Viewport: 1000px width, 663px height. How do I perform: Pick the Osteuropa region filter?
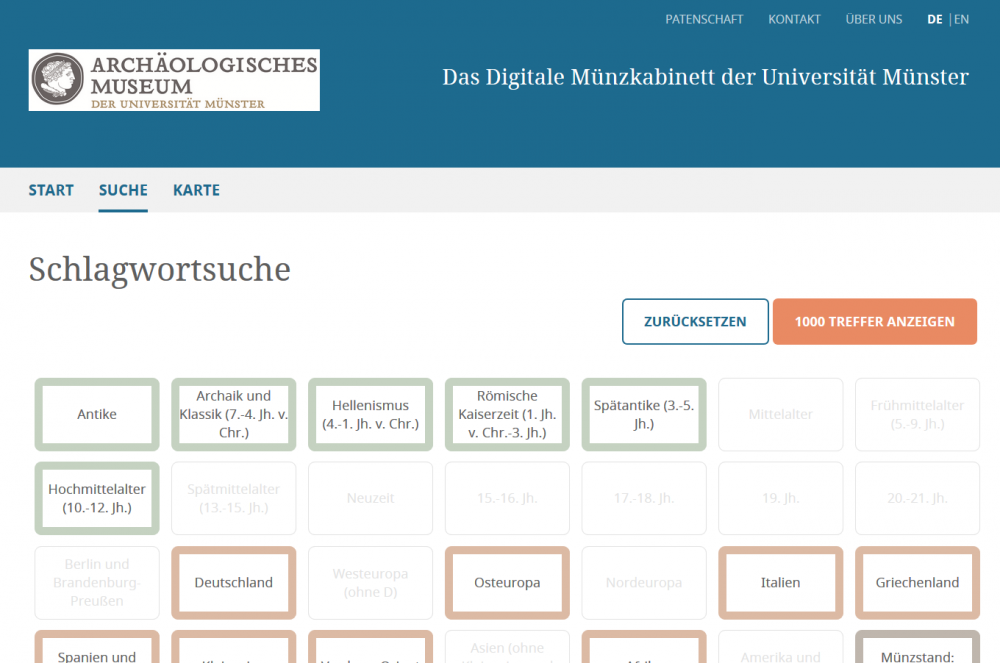pos(507,582)
